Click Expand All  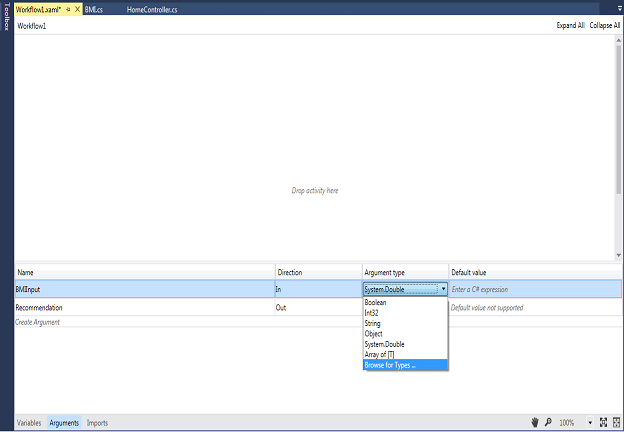click(x=570, y=25)
